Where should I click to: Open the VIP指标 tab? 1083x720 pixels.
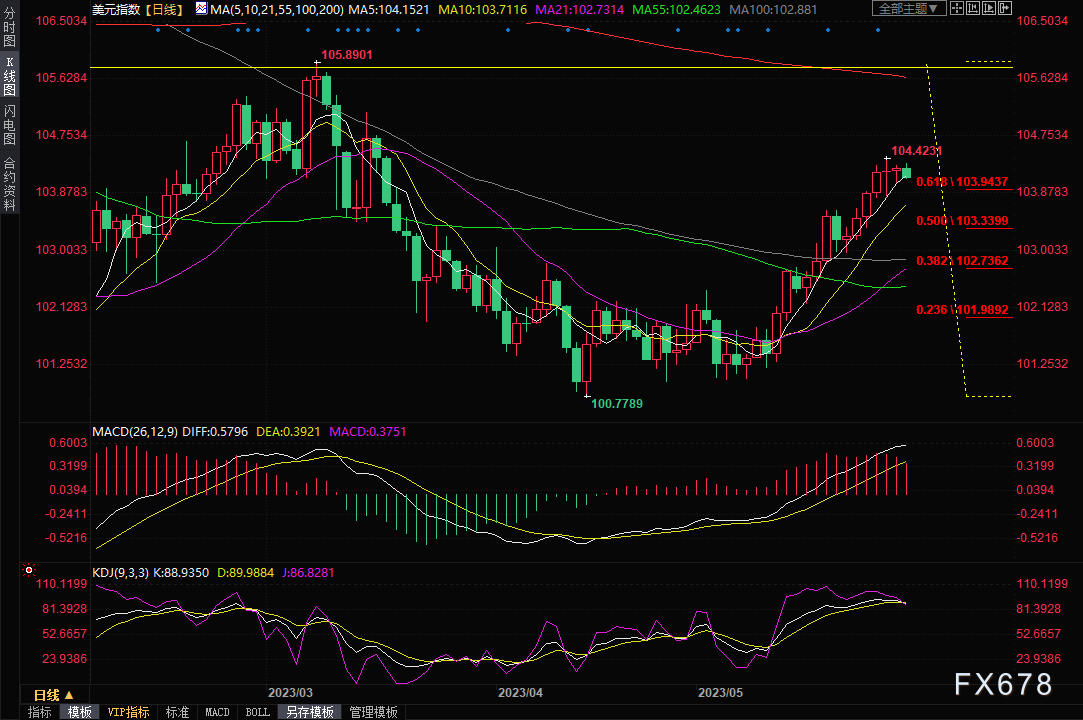[x=129, y=712]
